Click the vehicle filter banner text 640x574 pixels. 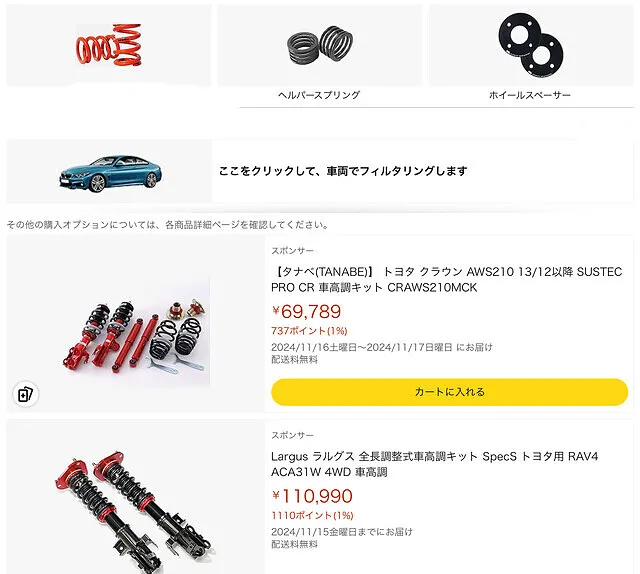coord(343,171)
